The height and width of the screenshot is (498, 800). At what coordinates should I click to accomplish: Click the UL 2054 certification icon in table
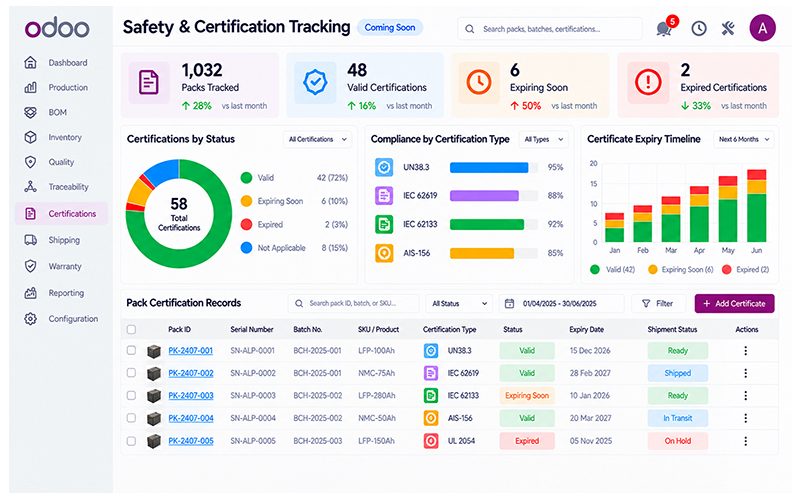pyautogui.click(x=431, y=441)
